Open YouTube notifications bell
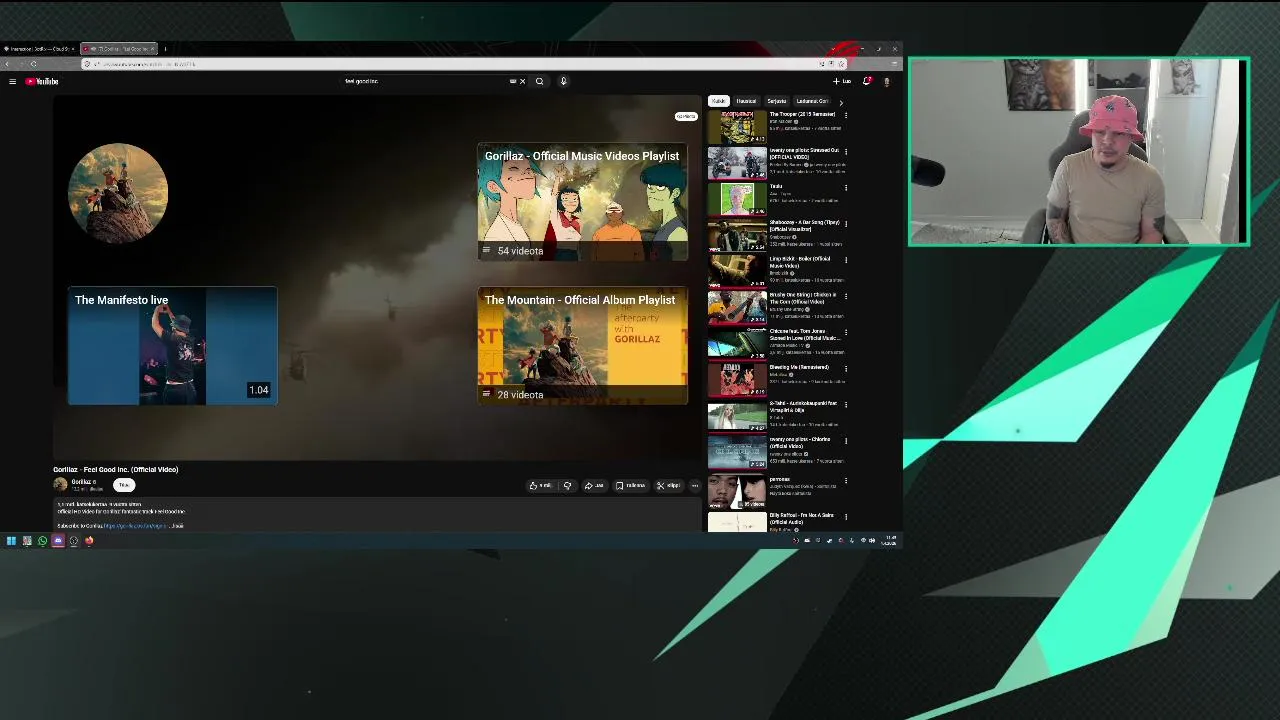 pyautogui.click(x=867, y=81)
